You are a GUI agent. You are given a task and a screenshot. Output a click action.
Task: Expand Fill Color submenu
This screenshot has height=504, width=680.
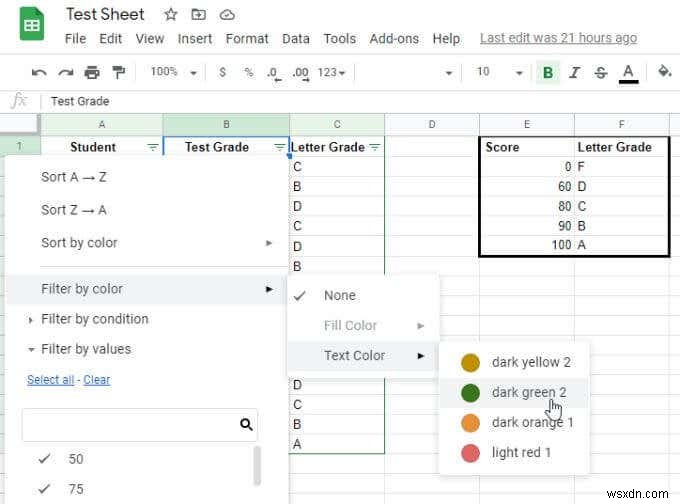pyautogui.click(x=363, y=325)
